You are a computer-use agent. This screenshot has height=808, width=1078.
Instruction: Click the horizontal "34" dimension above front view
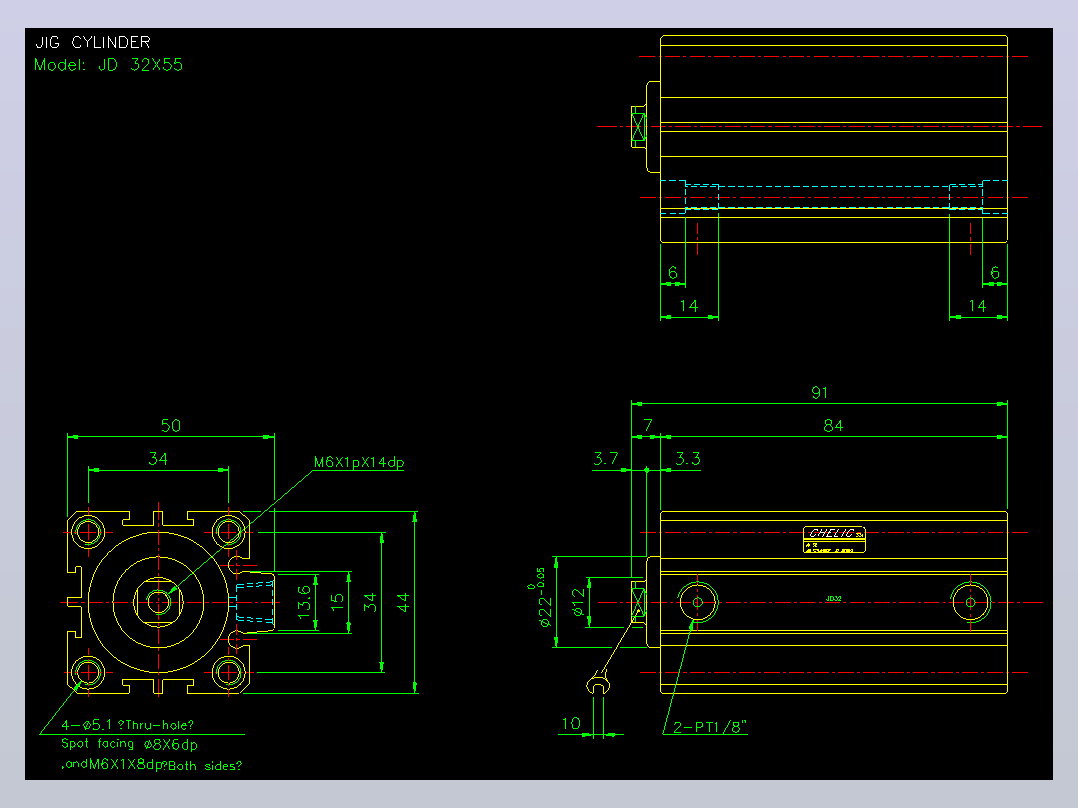pos(158,459)
